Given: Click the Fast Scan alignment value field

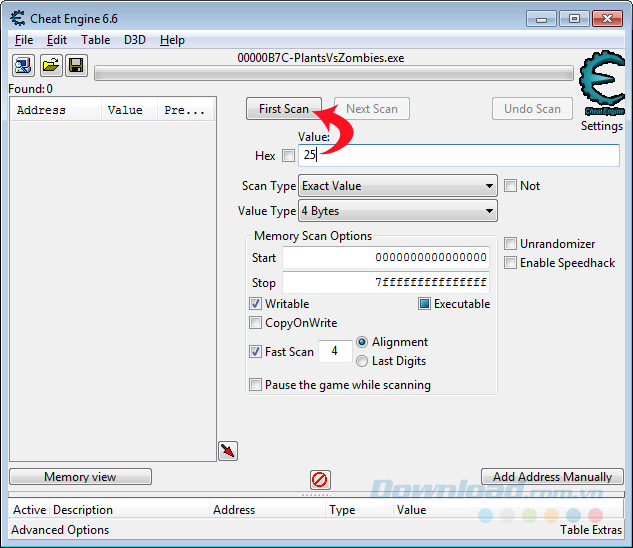Looking at the screenshot, I should (335, 351).
